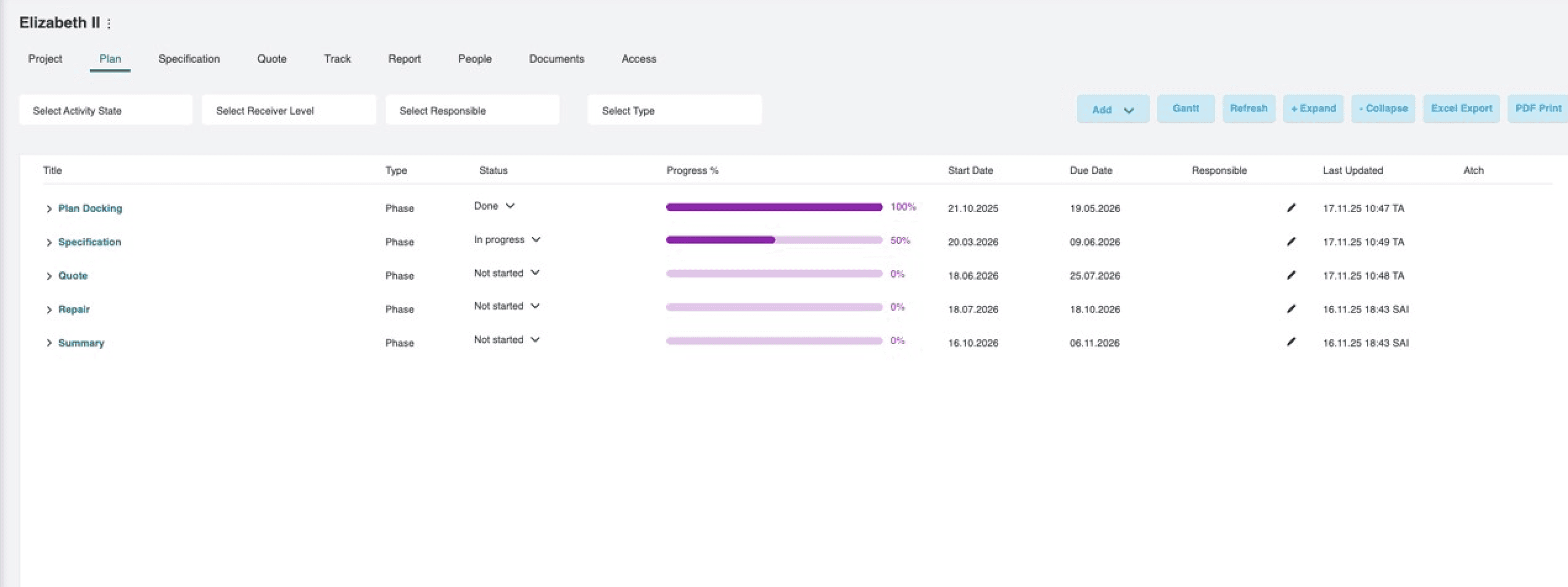Expand the Specification phase row
Screen dimensions: 1568x587
pyautogui.click(x=49, y=242)
